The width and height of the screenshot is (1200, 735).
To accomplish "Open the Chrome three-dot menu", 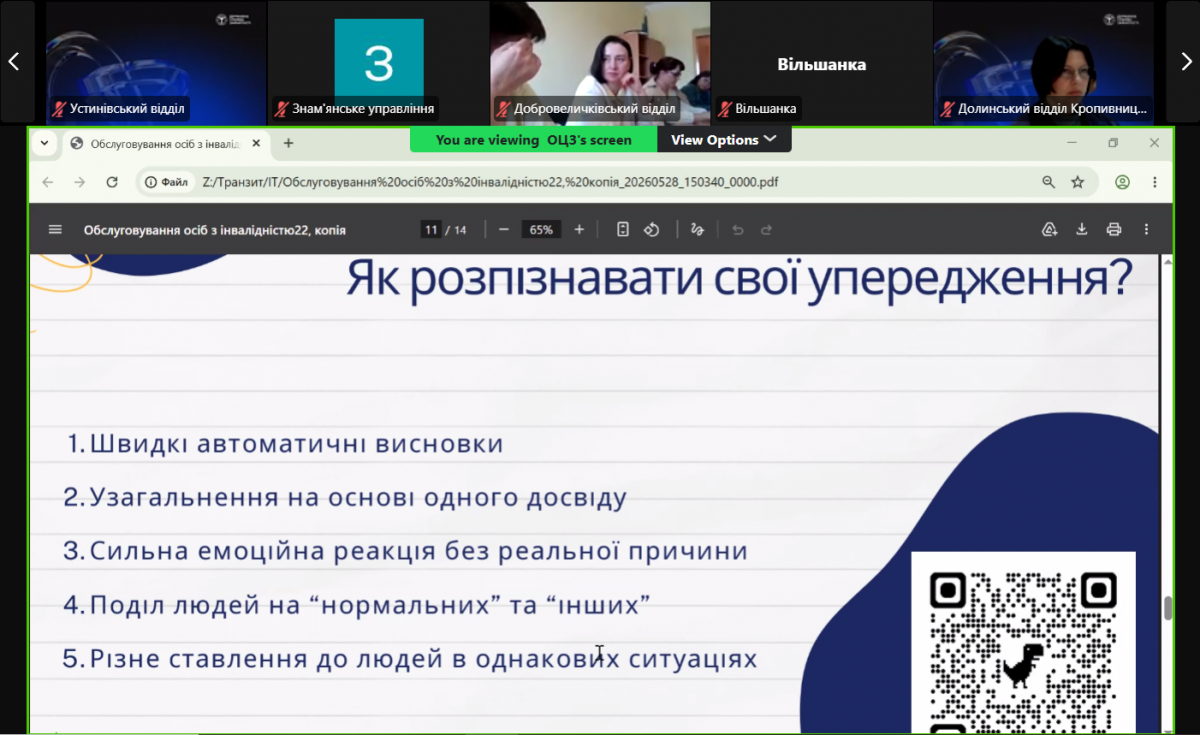I will [x=1155, y=182].
